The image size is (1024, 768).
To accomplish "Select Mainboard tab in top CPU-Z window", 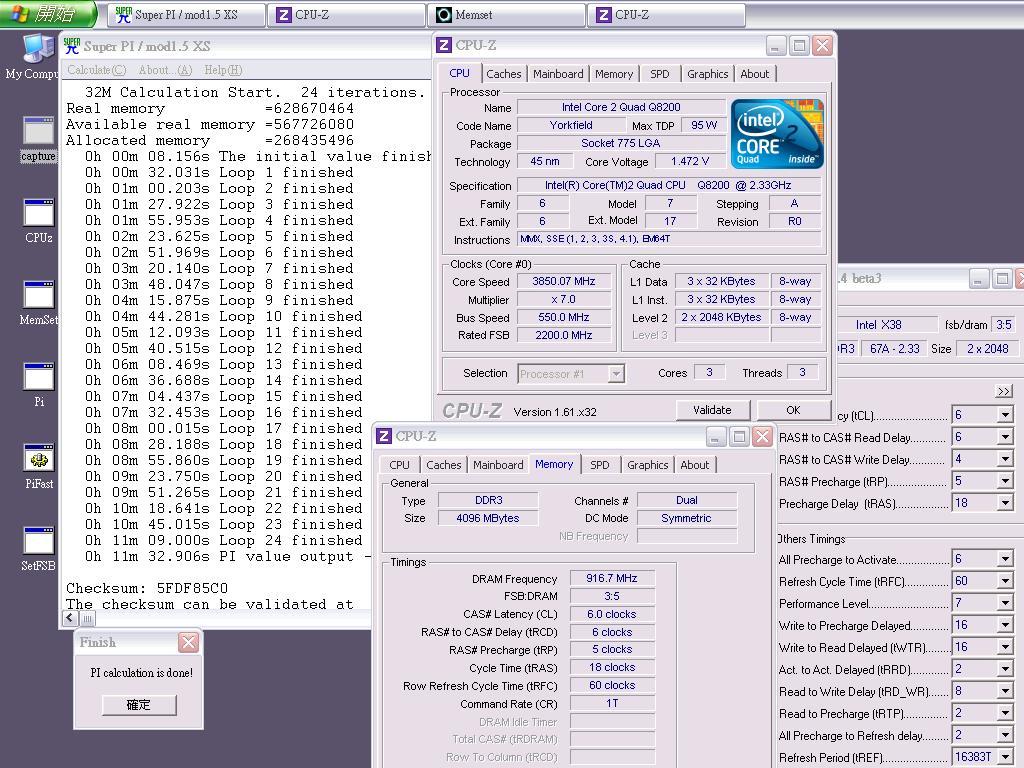I will pyautogui.click(x=558, y=74).
